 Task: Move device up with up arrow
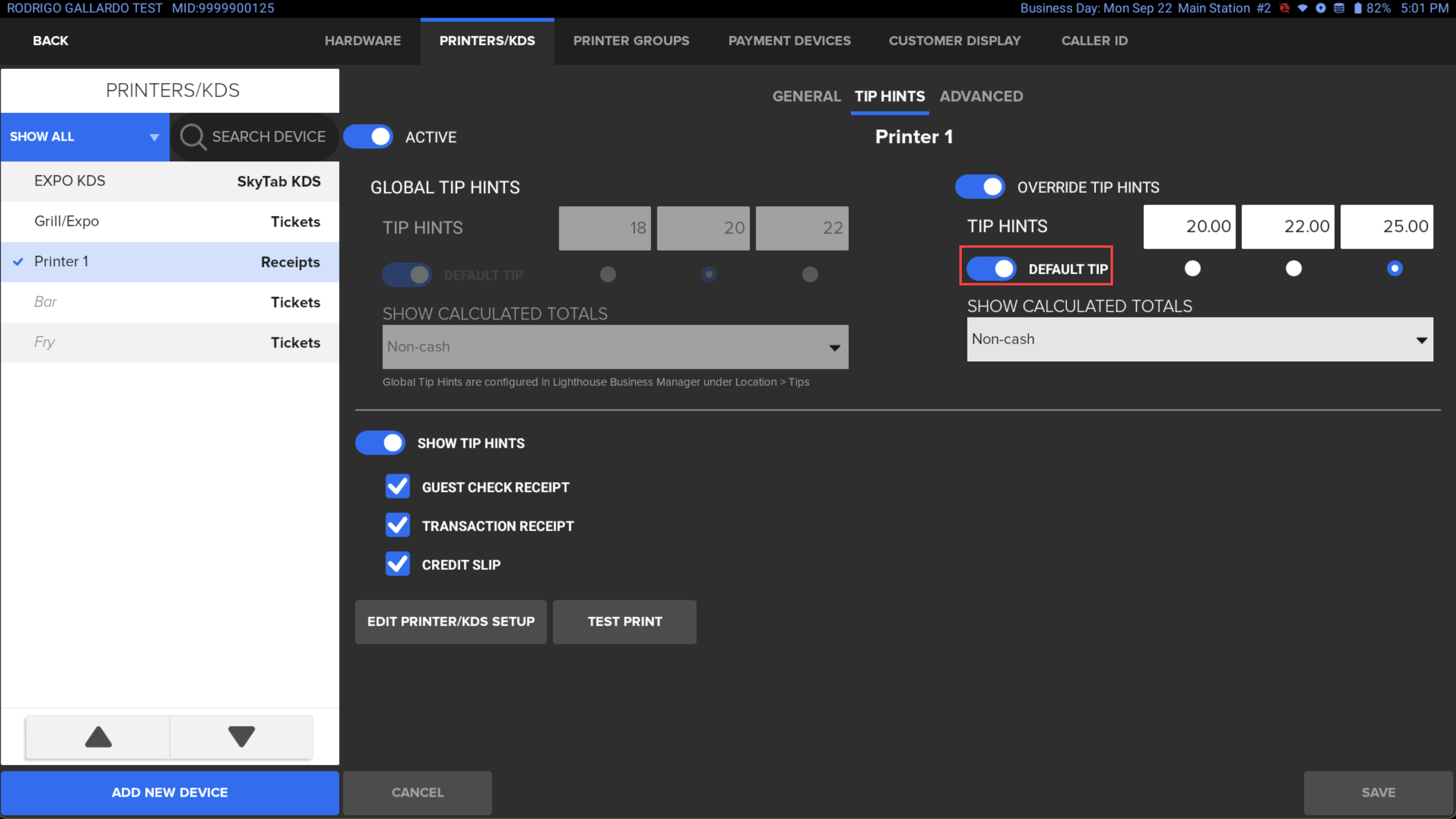[x=98, y=736]
